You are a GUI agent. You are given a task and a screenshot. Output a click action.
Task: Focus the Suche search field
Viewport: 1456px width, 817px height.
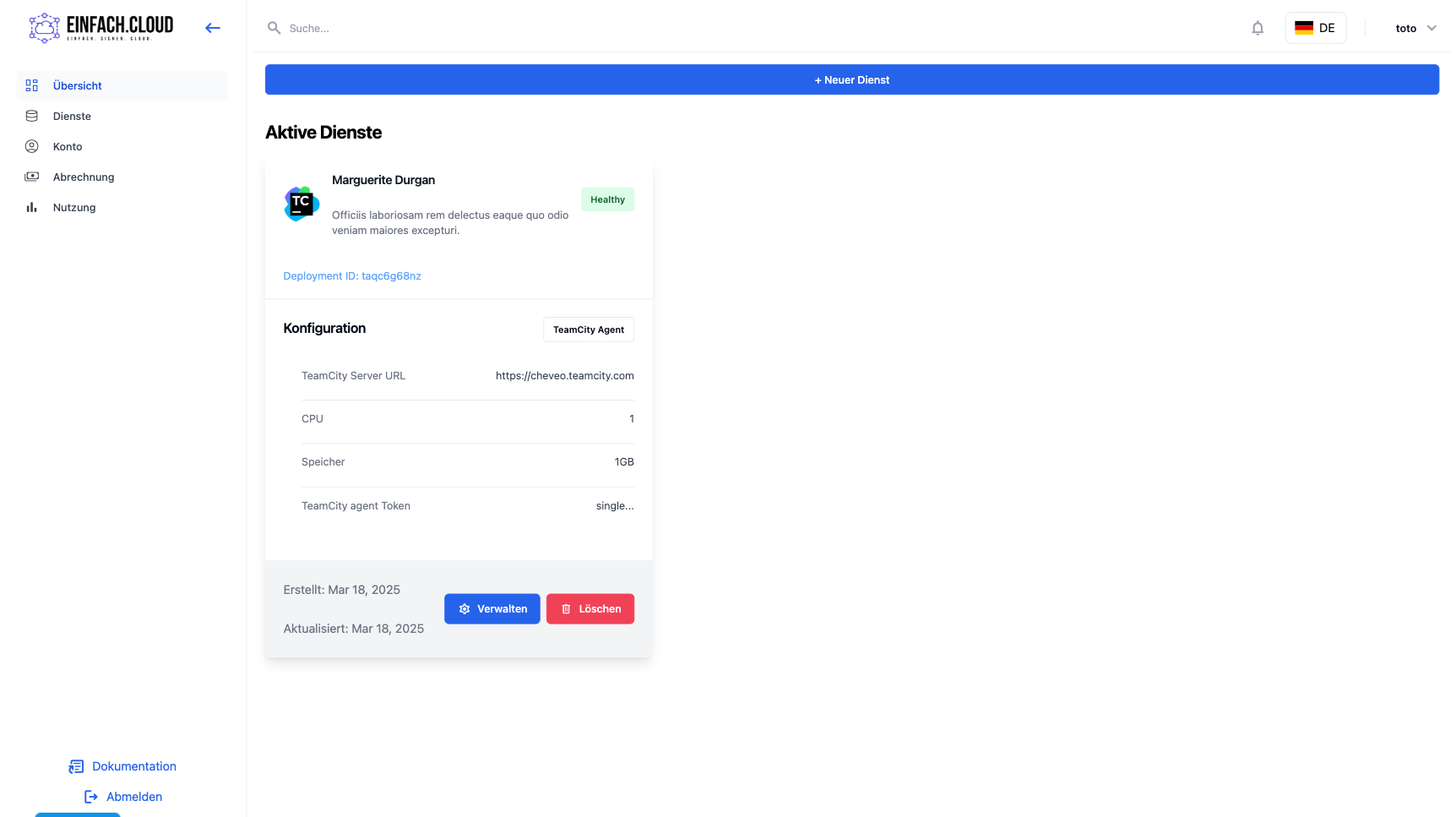(507, 28)
